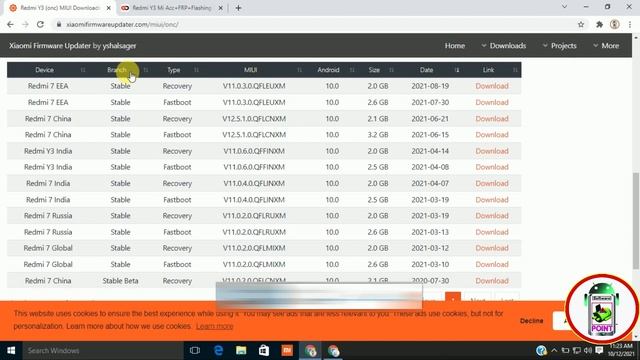Download Redmi Y3 India Fastboot ROM
This screenshot has width=640, height=360.
click(x=492, y=167)
